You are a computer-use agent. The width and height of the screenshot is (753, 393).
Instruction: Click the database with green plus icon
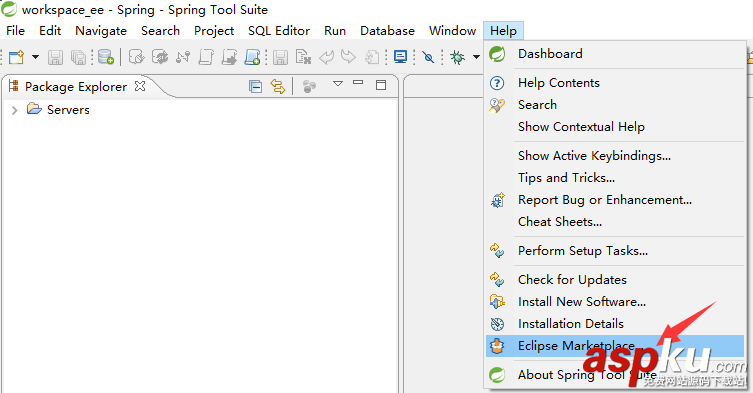(x=106, y=57)
